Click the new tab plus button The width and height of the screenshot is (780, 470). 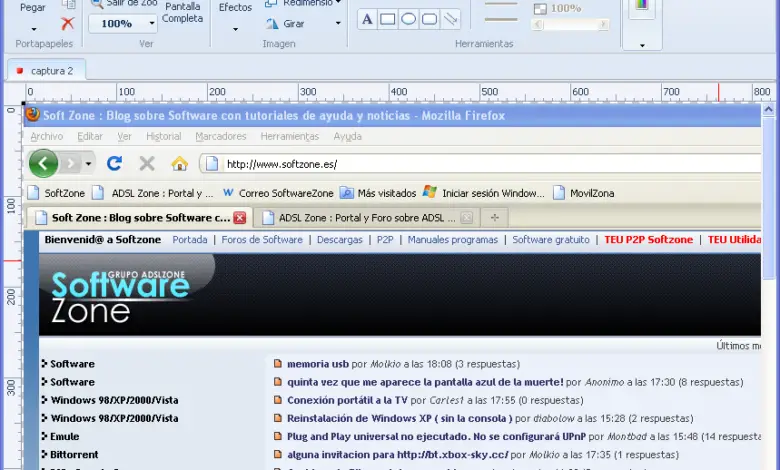(x=494, y=217)
